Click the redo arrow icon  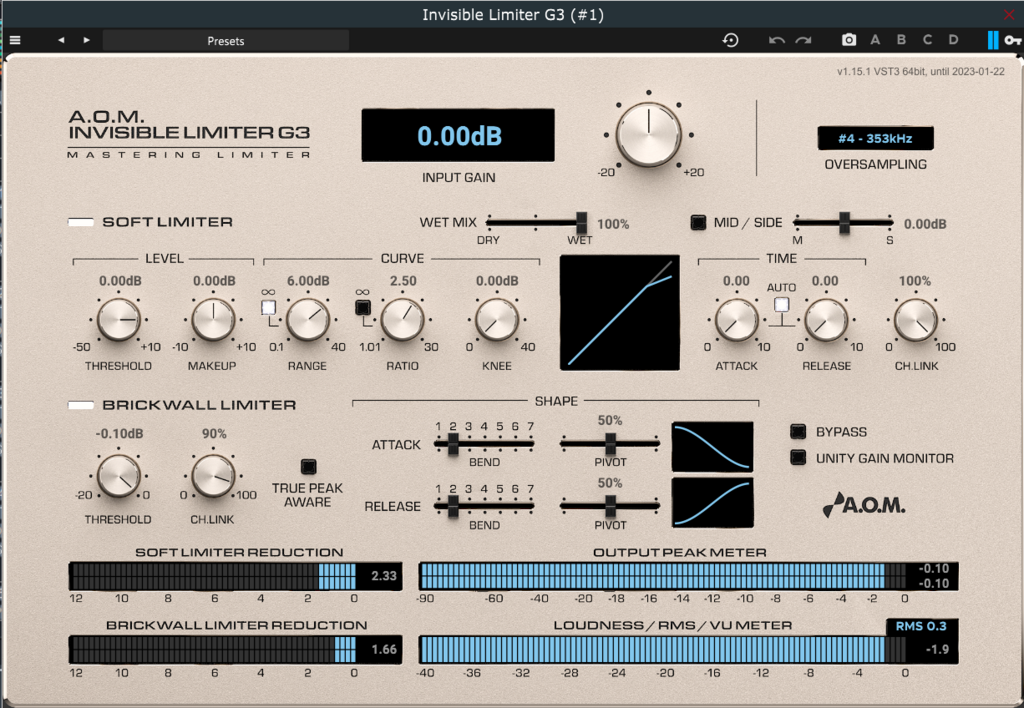(803, 40)
